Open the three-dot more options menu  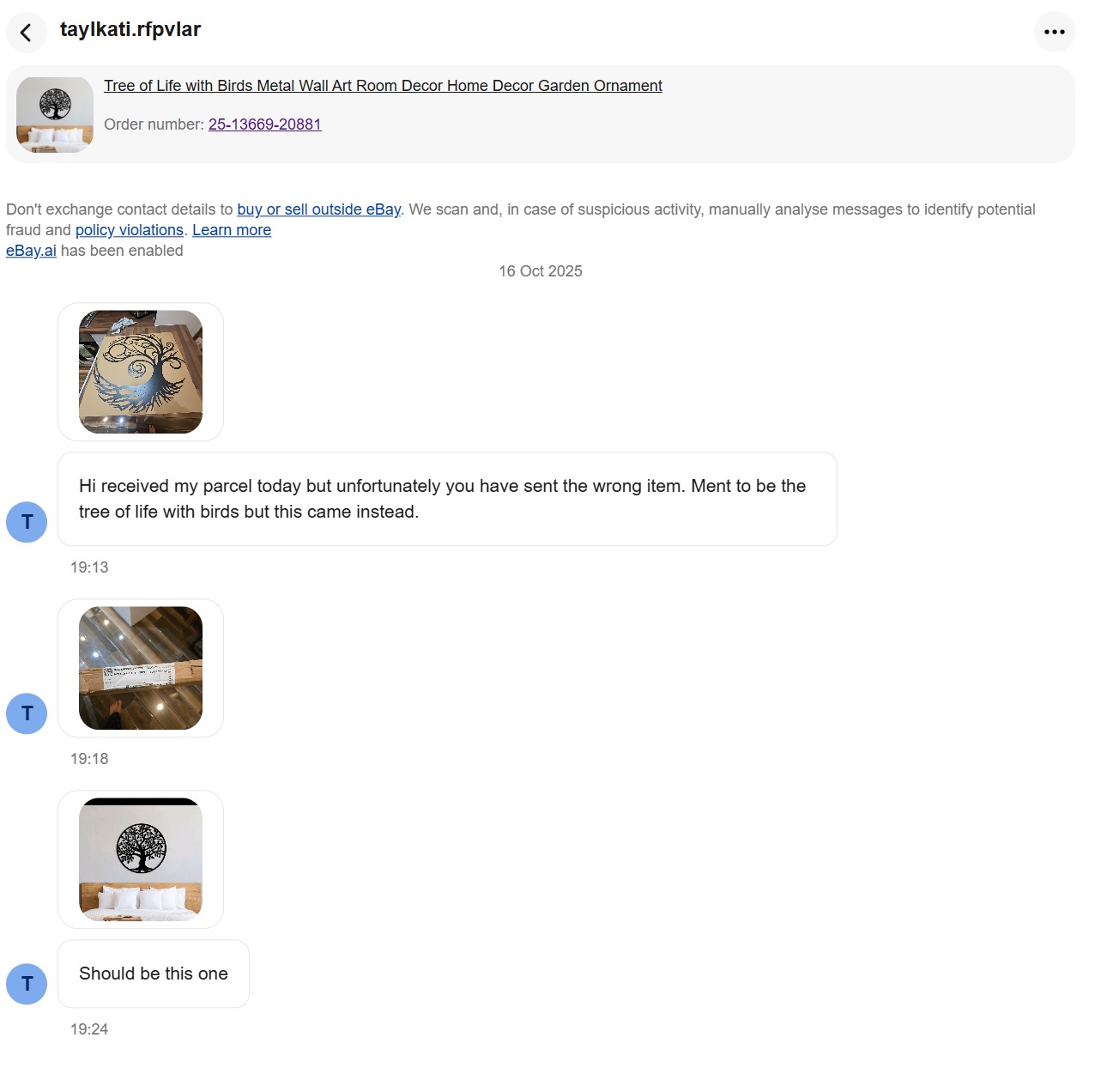pyautogui.click(x=1055, y=32)
